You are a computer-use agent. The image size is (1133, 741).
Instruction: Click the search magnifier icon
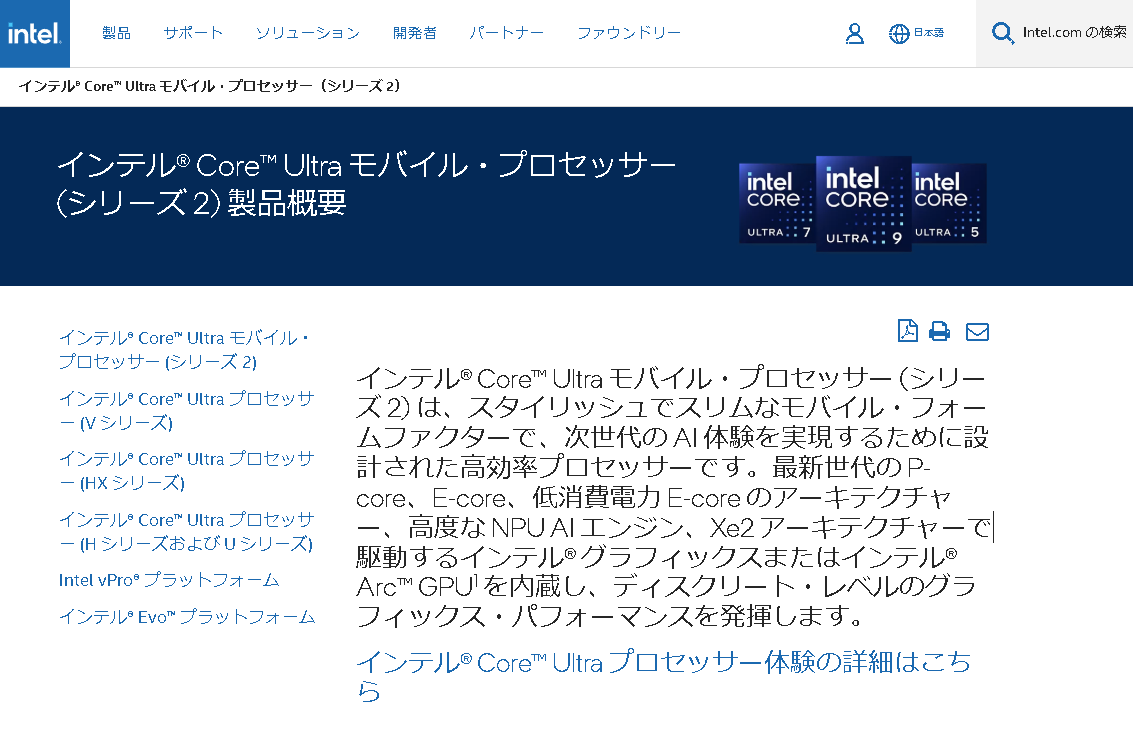coord(1001,32)
